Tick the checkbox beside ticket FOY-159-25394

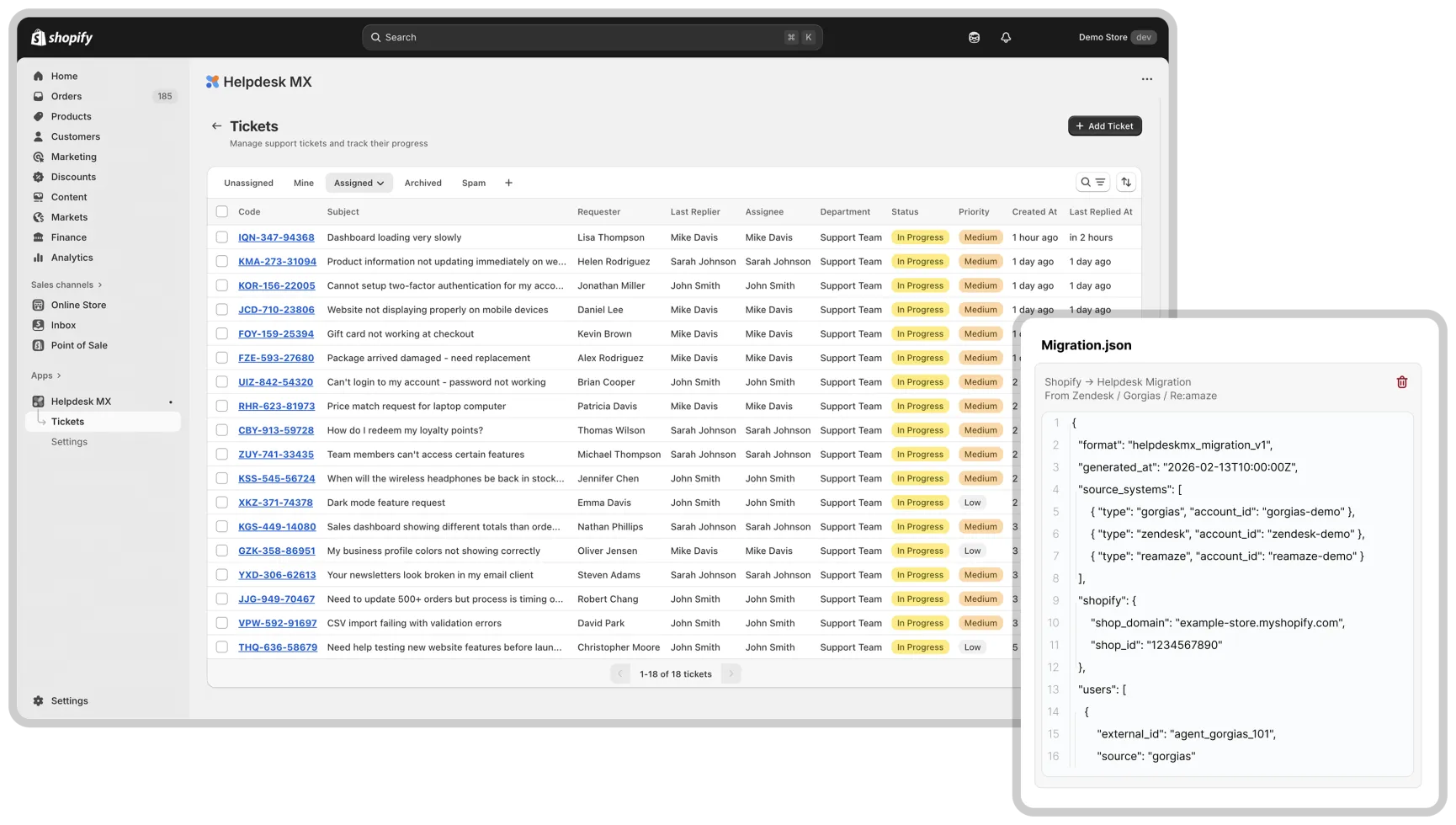coord(222,333)
